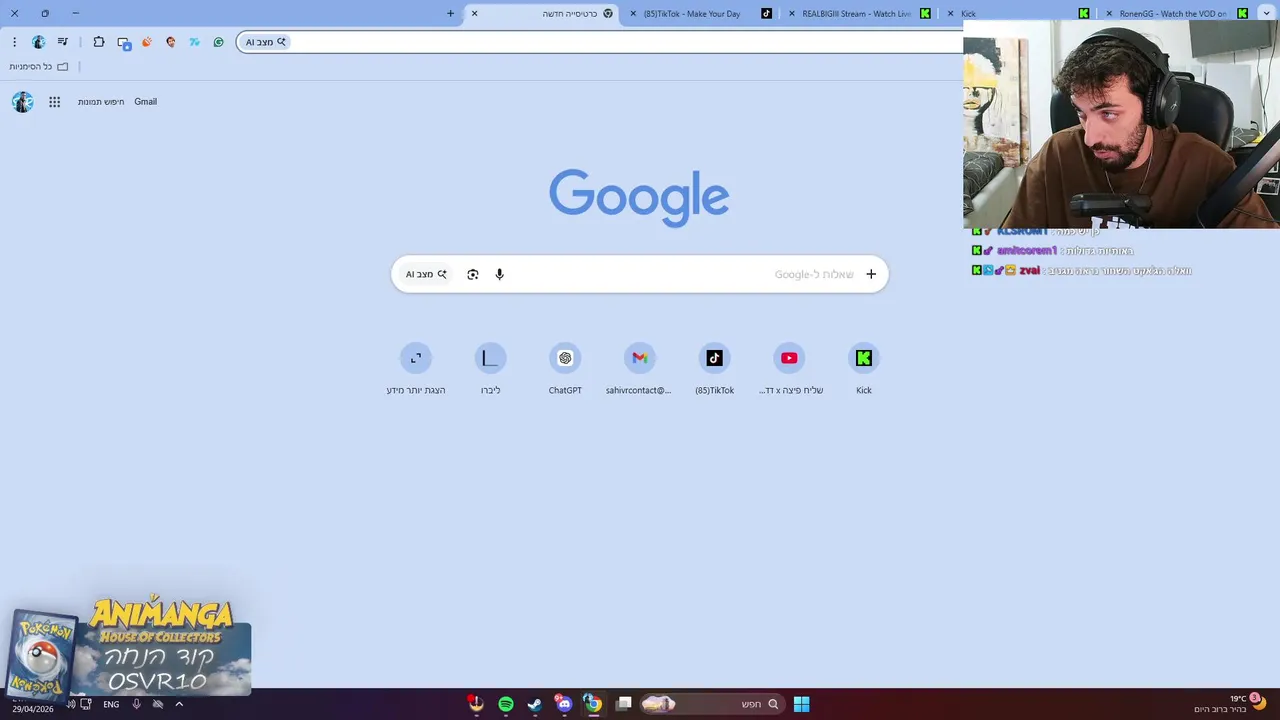Close the REALBIGIII Stream tab

[793, 14]
